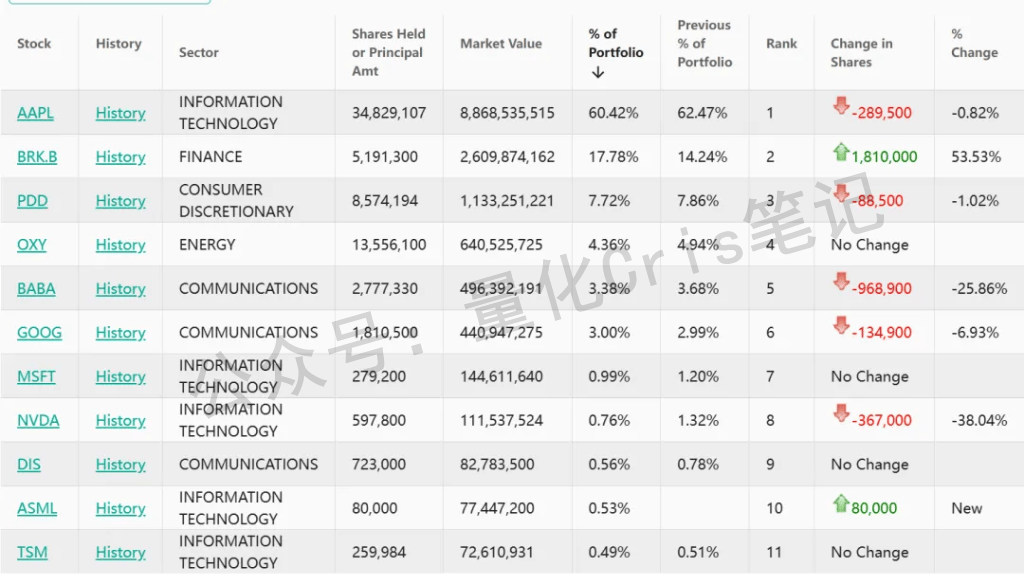Viewport: 1024px width, 574px height.
Task: Click the green up arrow in ASML row
Action: point(841,503)
